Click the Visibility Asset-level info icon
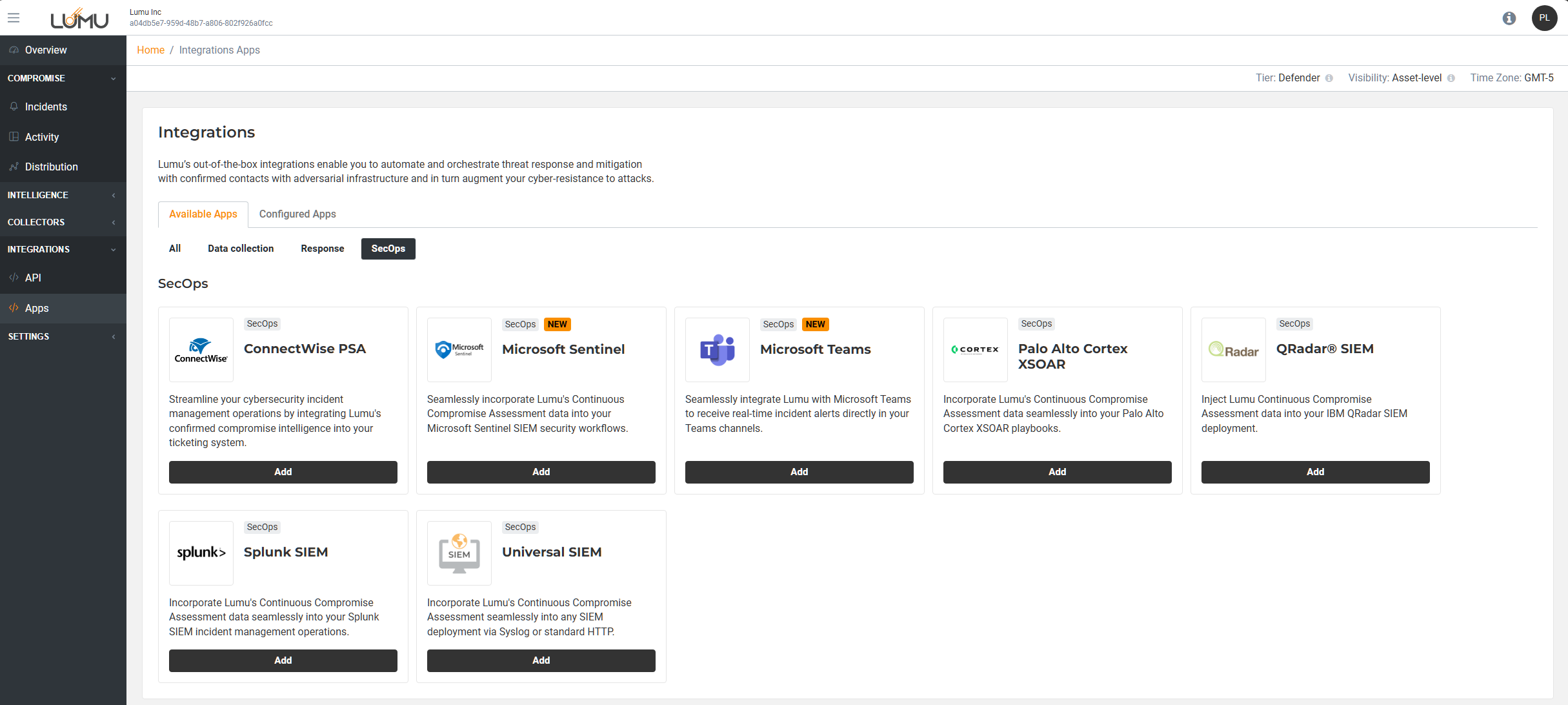This screenshot has width=1568, height=705. 1451,78
